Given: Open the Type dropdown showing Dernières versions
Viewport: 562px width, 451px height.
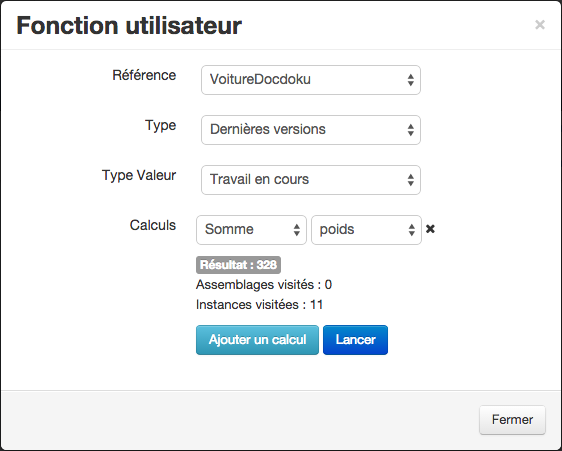Looking at the screenshot, I should click(311, 130).
